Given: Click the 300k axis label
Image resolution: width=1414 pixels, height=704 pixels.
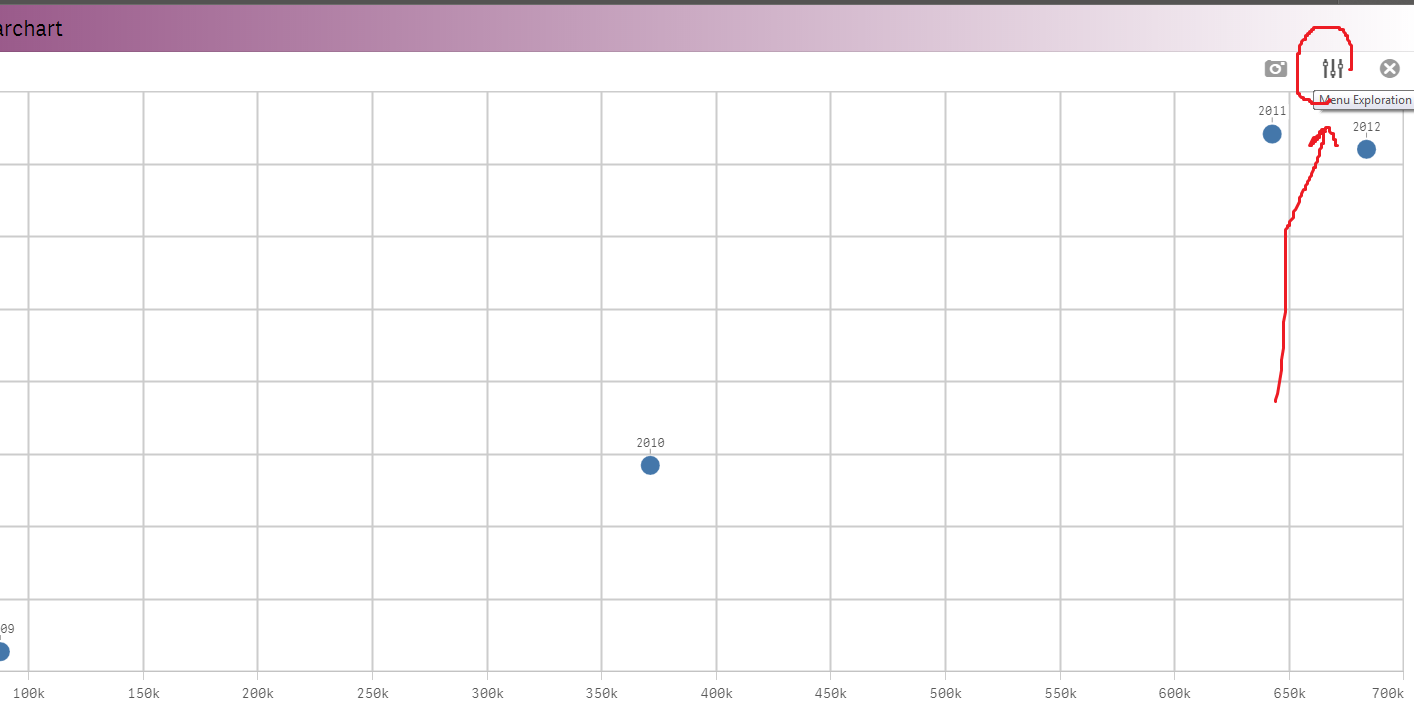Looking at the screenshot, I should 487,692.
